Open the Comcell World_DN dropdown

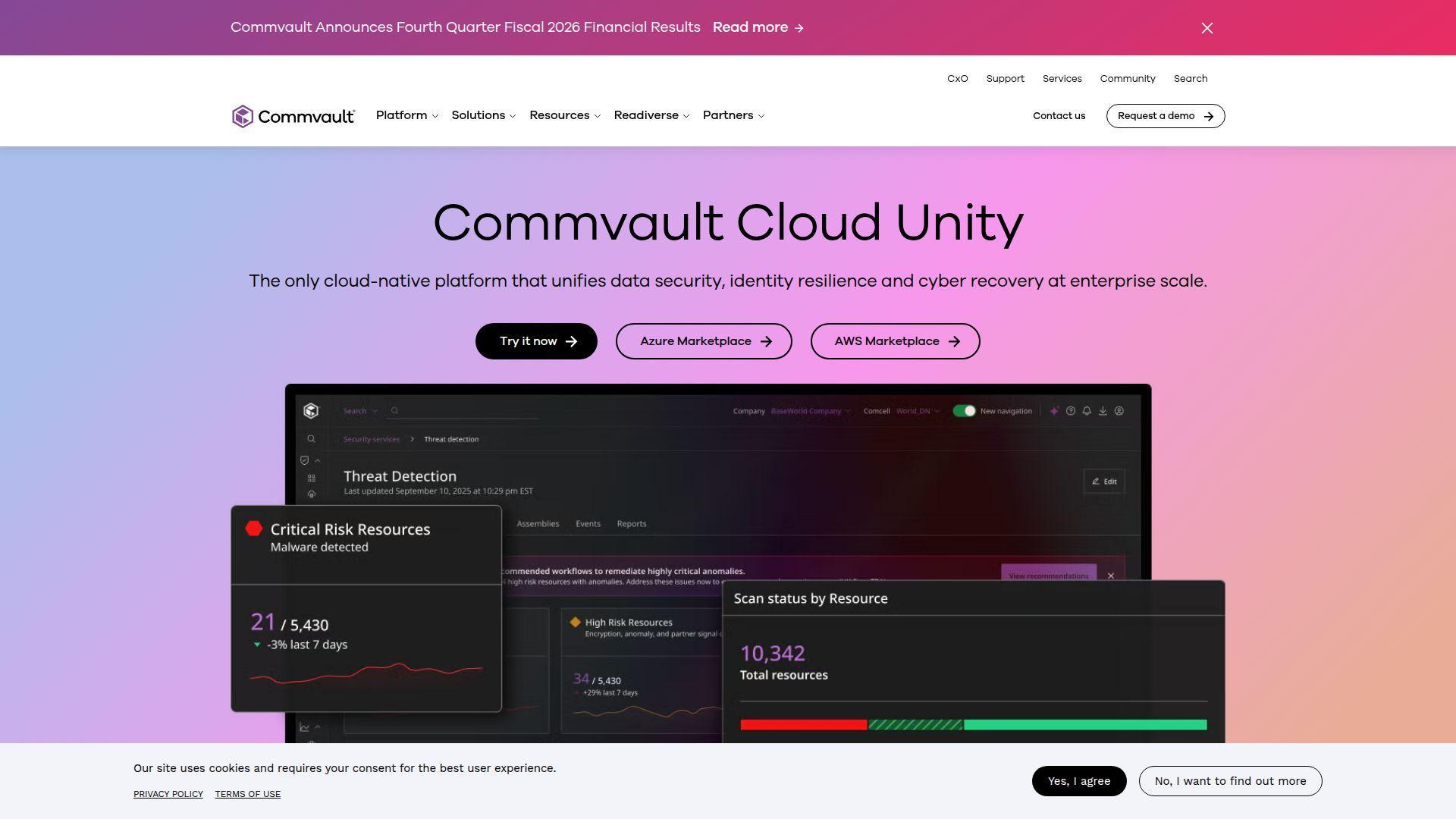point(918,411)
